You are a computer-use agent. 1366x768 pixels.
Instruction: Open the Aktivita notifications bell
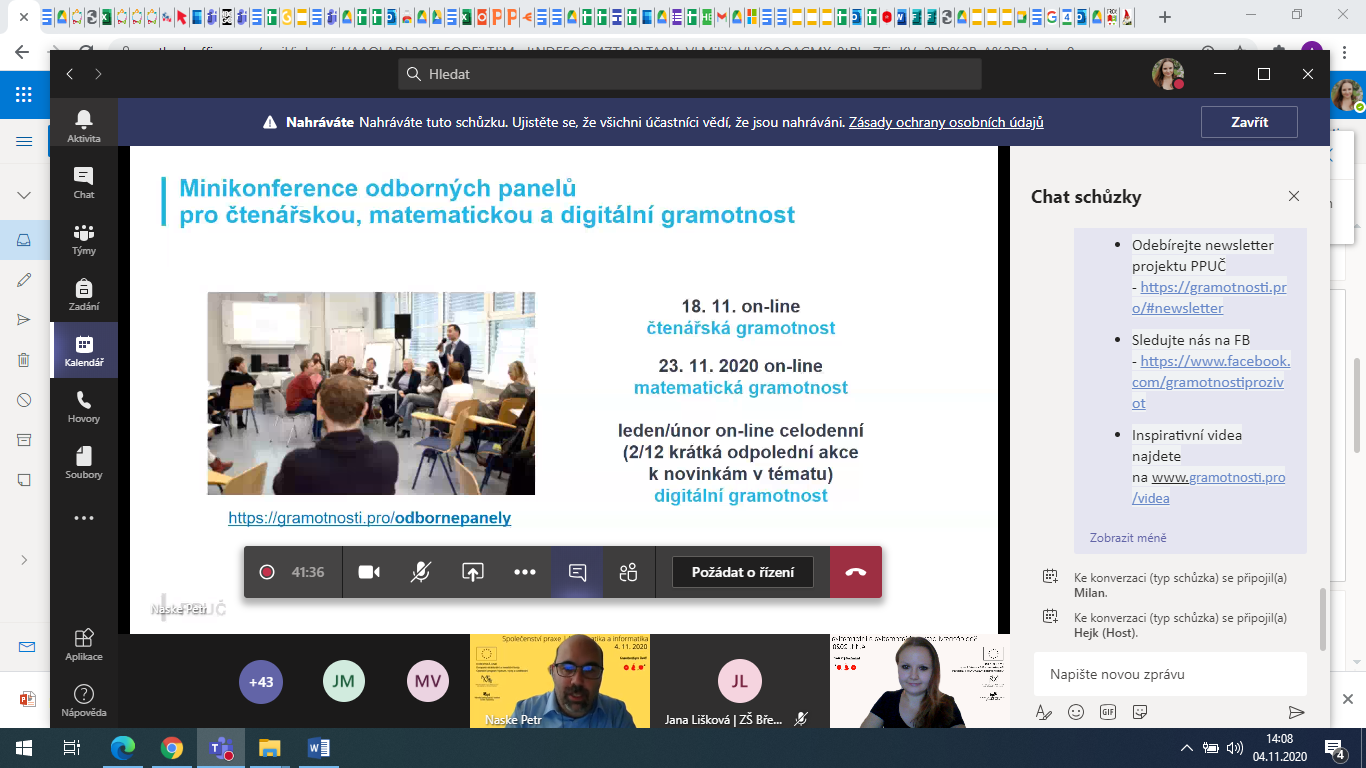click(x=84, y=125)
